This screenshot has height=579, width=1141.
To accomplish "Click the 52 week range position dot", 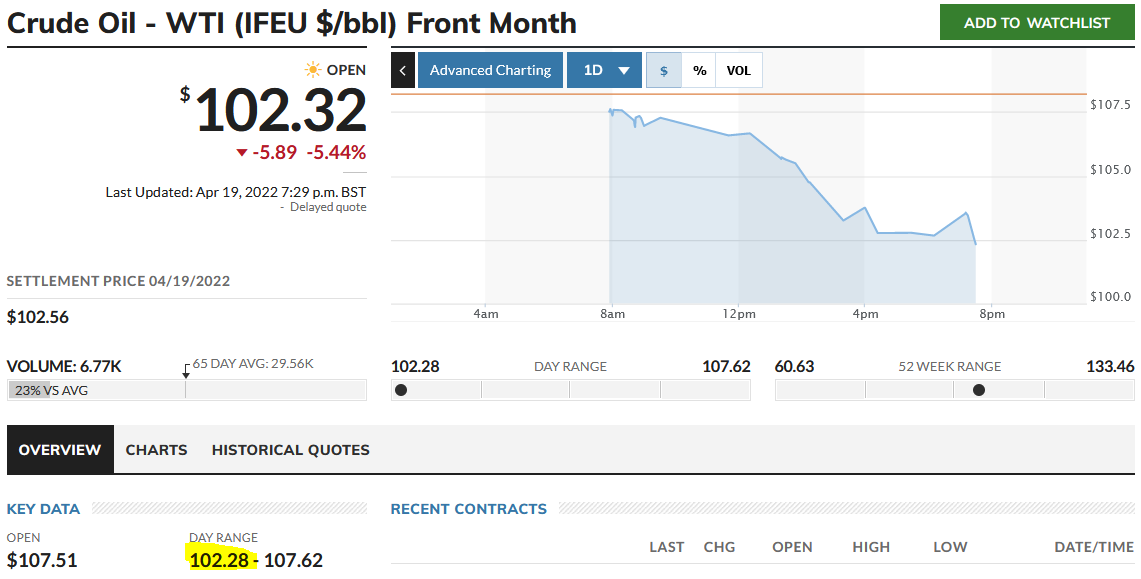I will point(979,390).
